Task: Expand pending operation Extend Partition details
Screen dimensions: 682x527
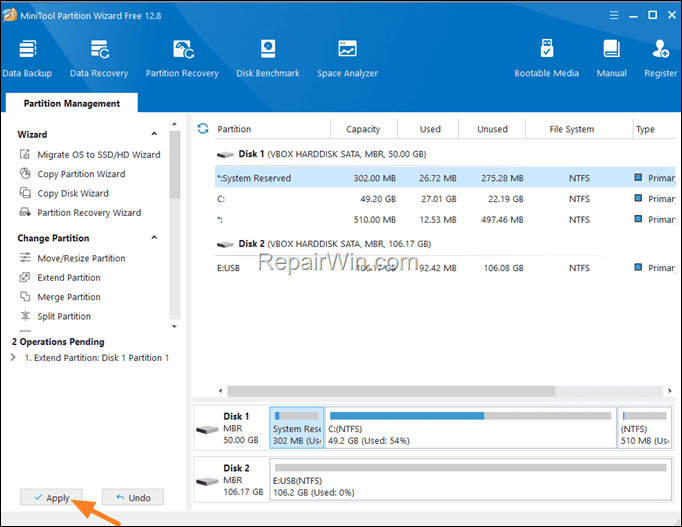Action: (13, 357)
